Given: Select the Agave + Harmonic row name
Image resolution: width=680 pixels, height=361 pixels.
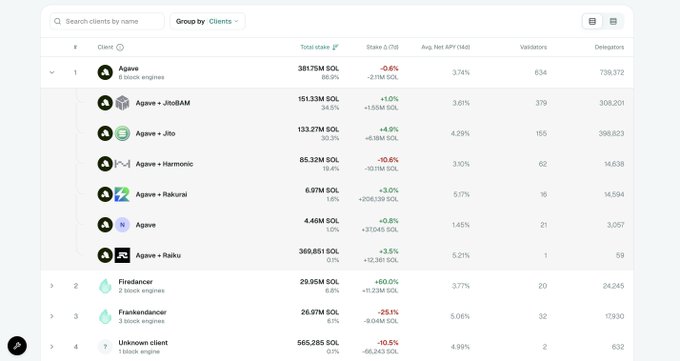Looking at the screenshot, I should click(x=164, y=164).
